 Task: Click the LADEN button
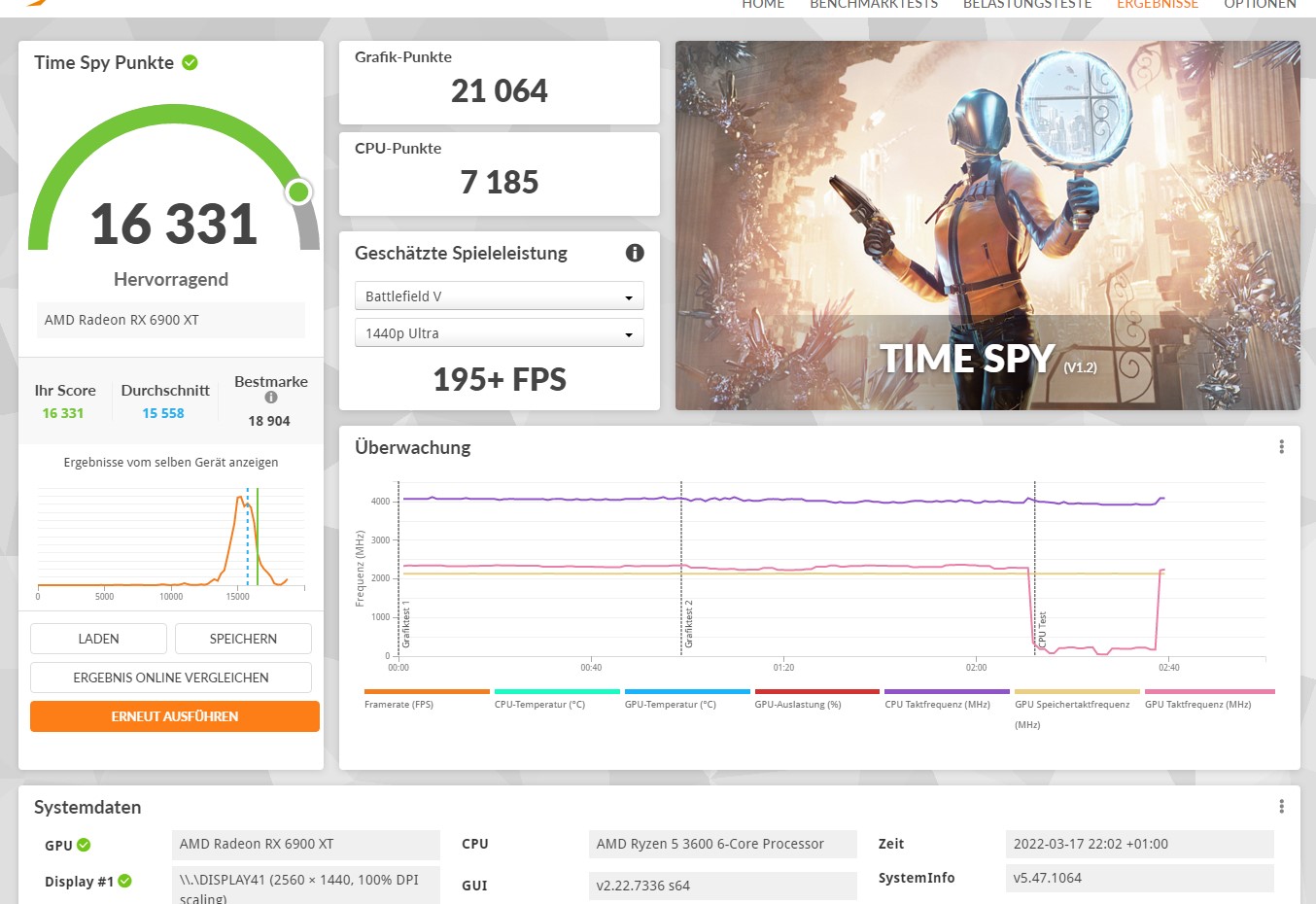(98, 639)
